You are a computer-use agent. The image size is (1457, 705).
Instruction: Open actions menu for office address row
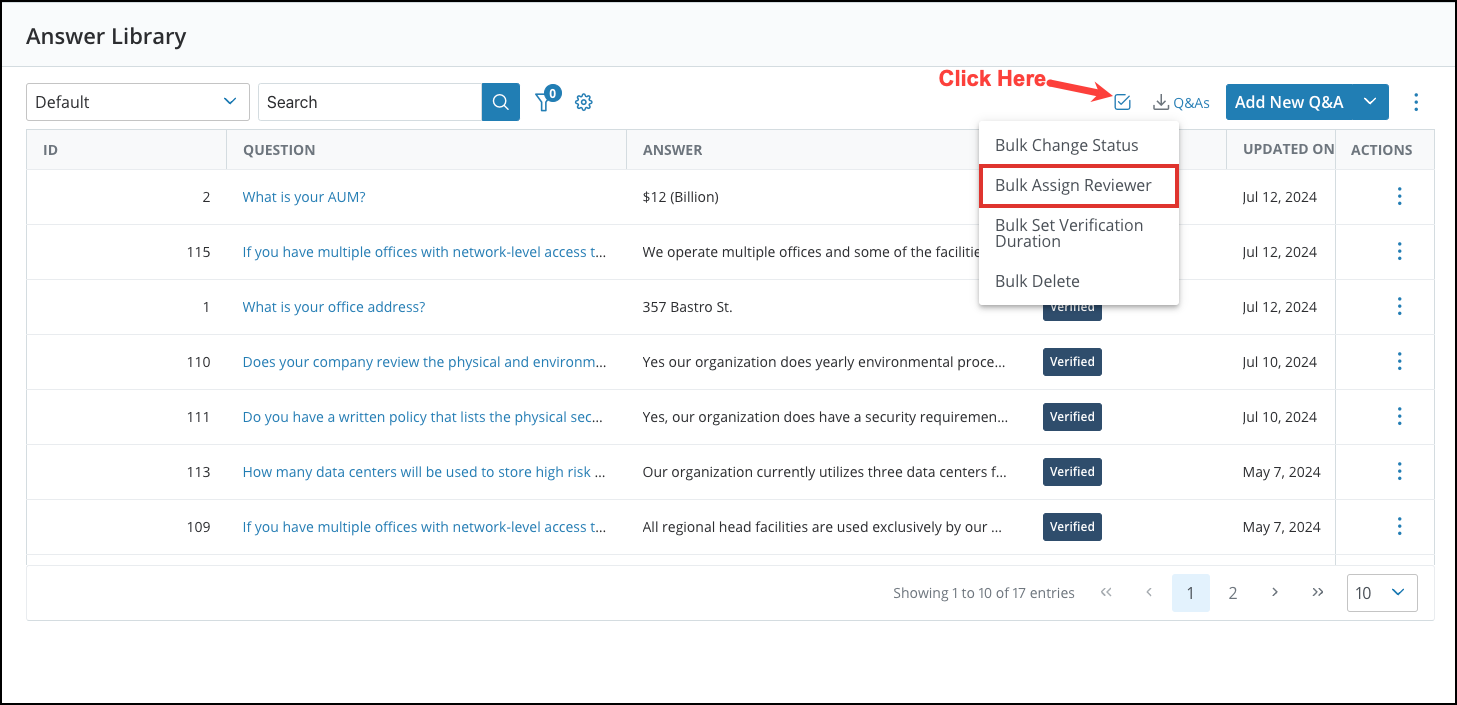(x=1399, y=307)
